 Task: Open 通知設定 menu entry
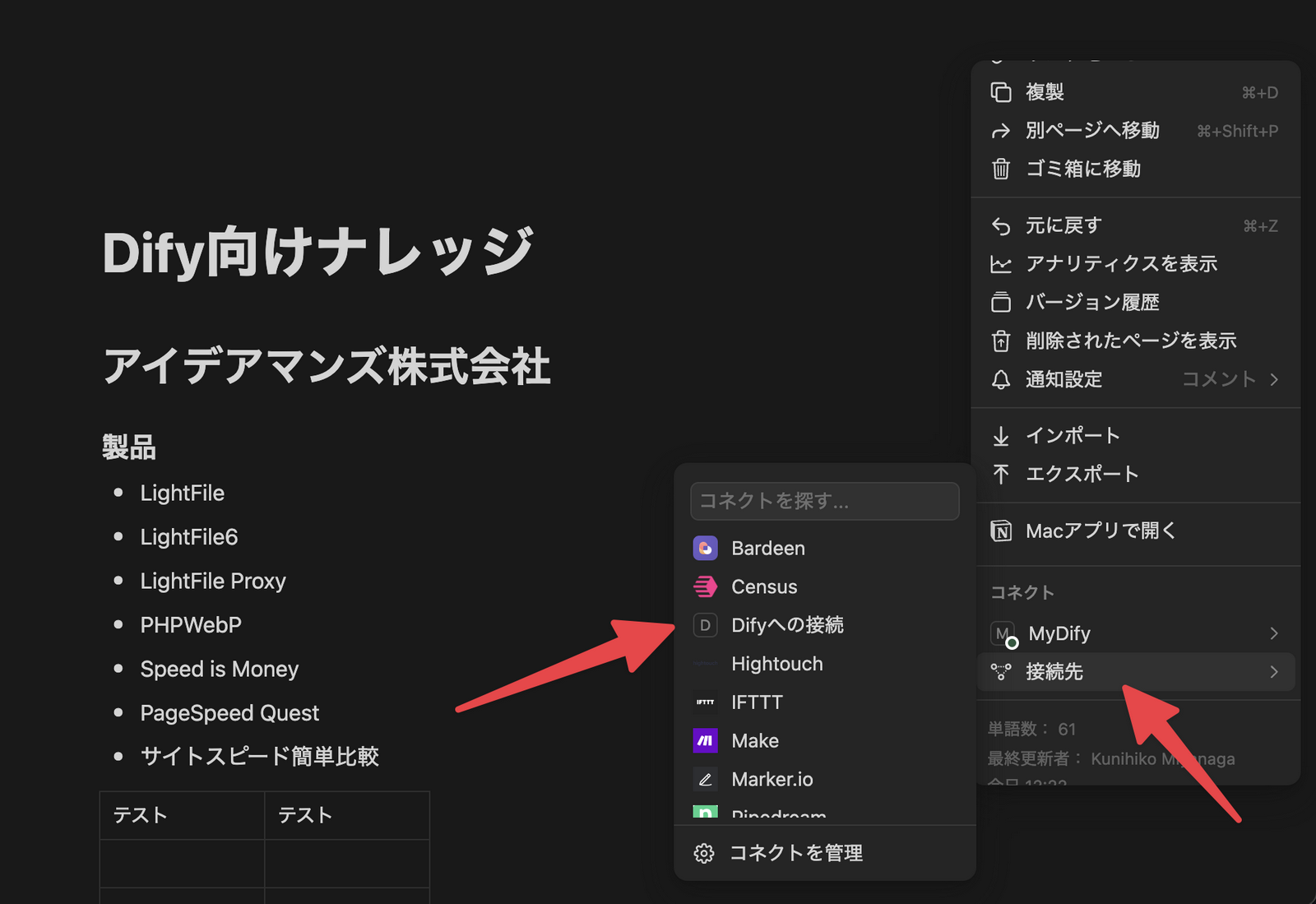(x=1135, y=379)
